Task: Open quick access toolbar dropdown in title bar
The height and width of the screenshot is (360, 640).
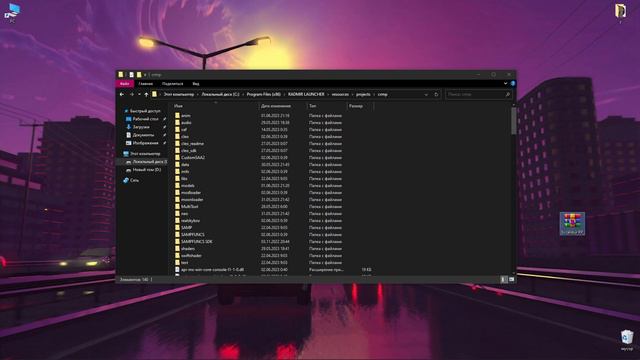Action: pos(145,75)
